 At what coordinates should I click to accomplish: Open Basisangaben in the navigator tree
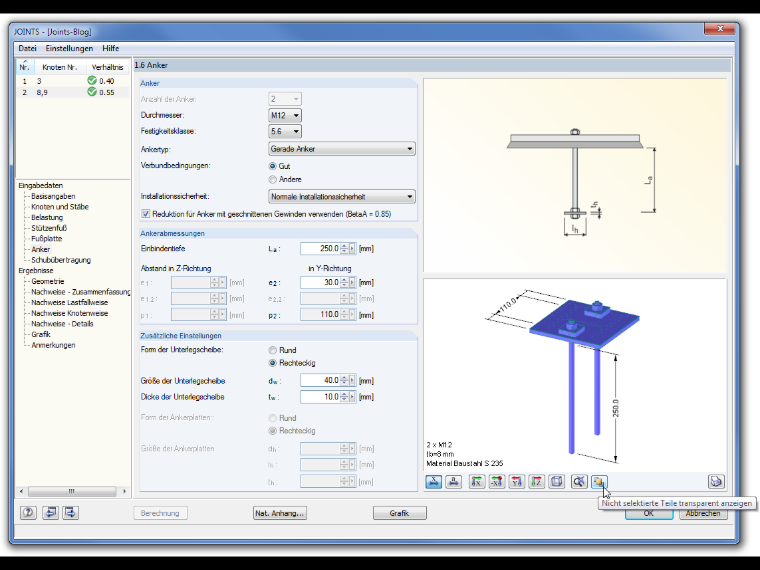(x=53, y=196)
